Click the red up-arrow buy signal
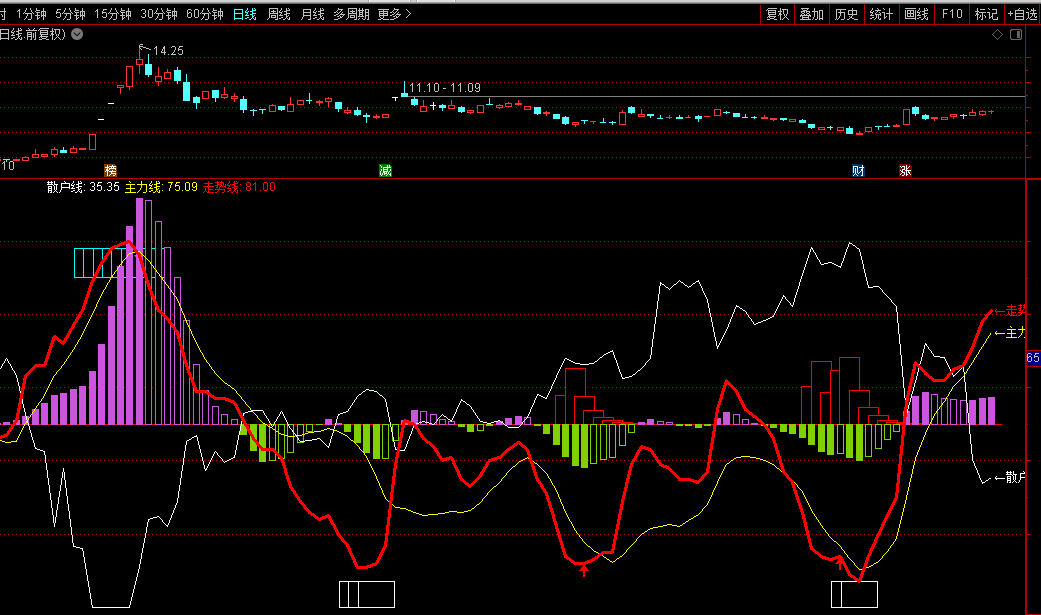Image resolution: width=1041 pixels, height=615 pixels. [x=585, y=570]
